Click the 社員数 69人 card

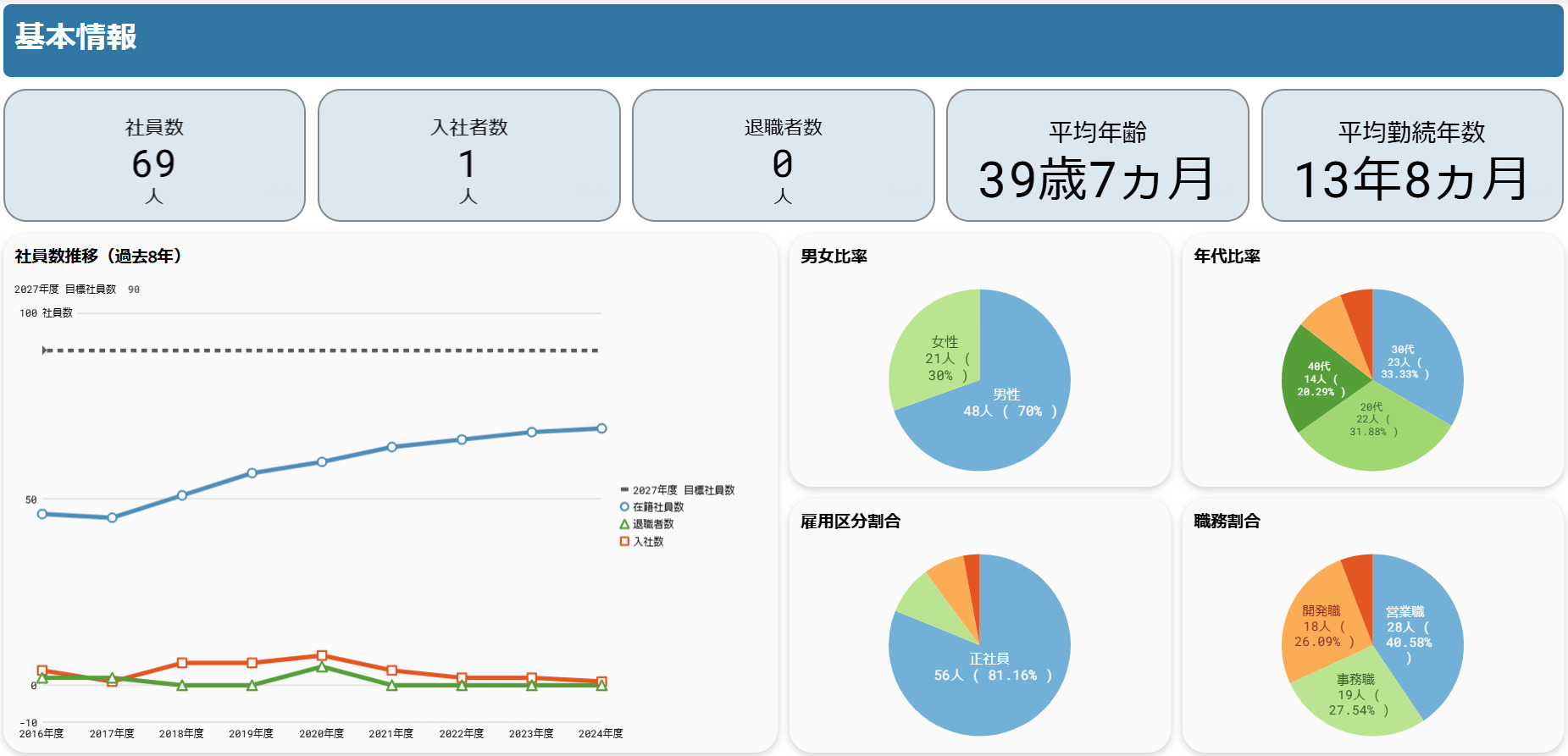point(154,156)
